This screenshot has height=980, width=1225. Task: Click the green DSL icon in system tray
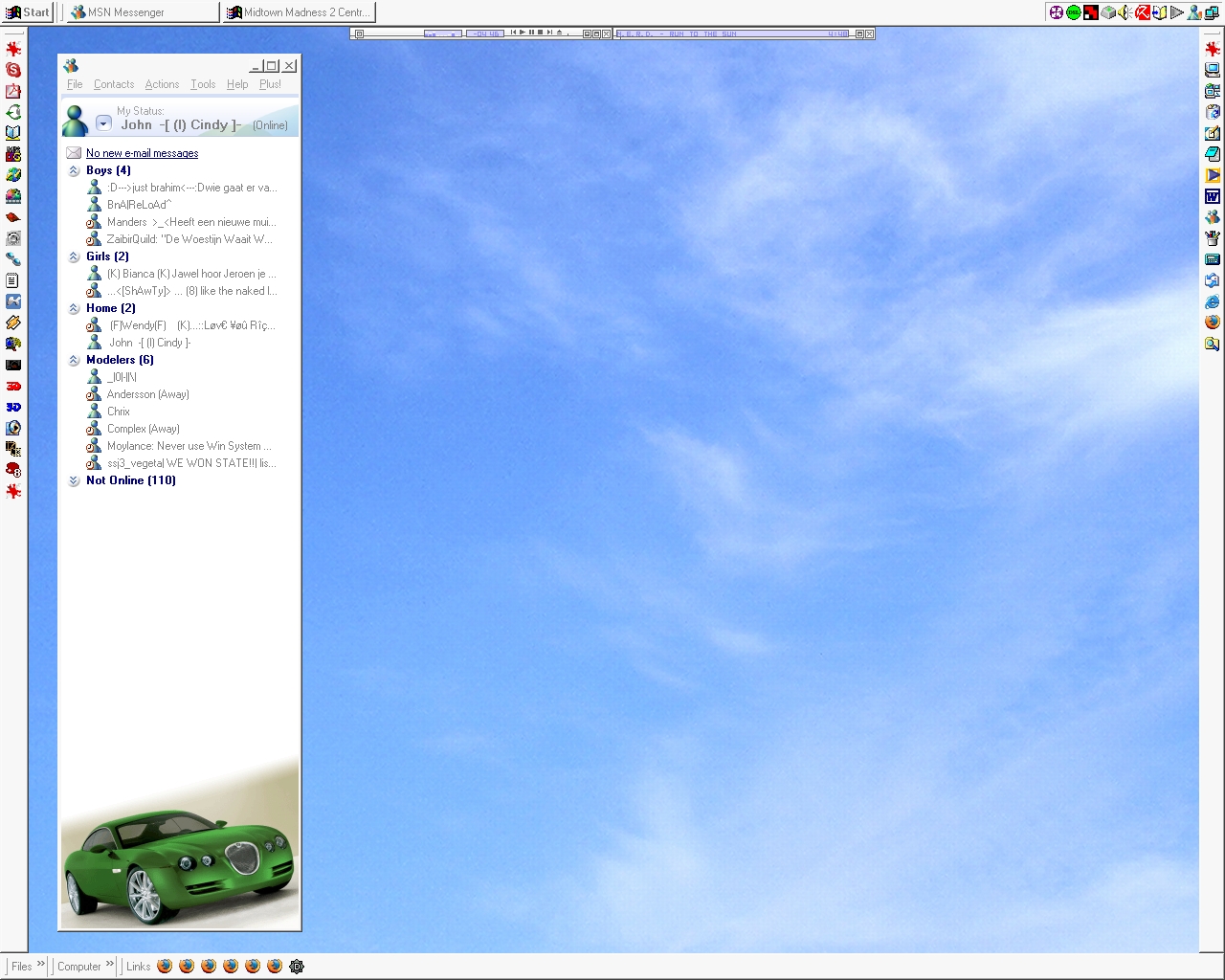pos(1074,12)
